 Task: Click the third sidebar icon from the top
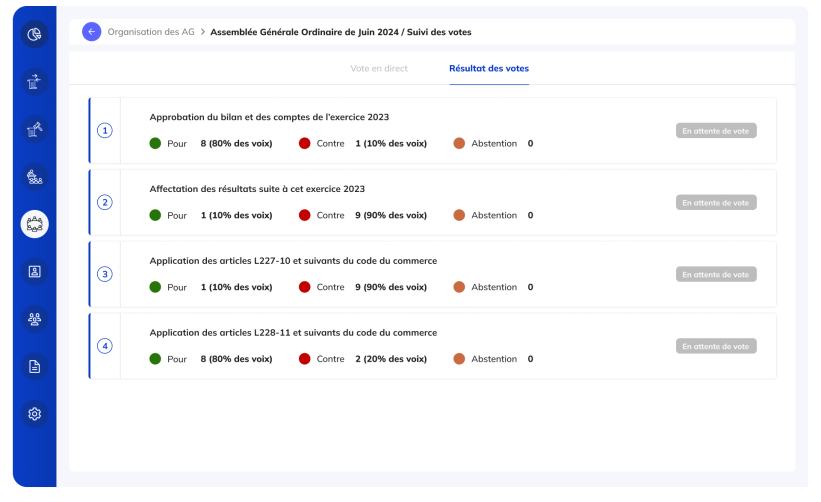(x=35, y=129)
